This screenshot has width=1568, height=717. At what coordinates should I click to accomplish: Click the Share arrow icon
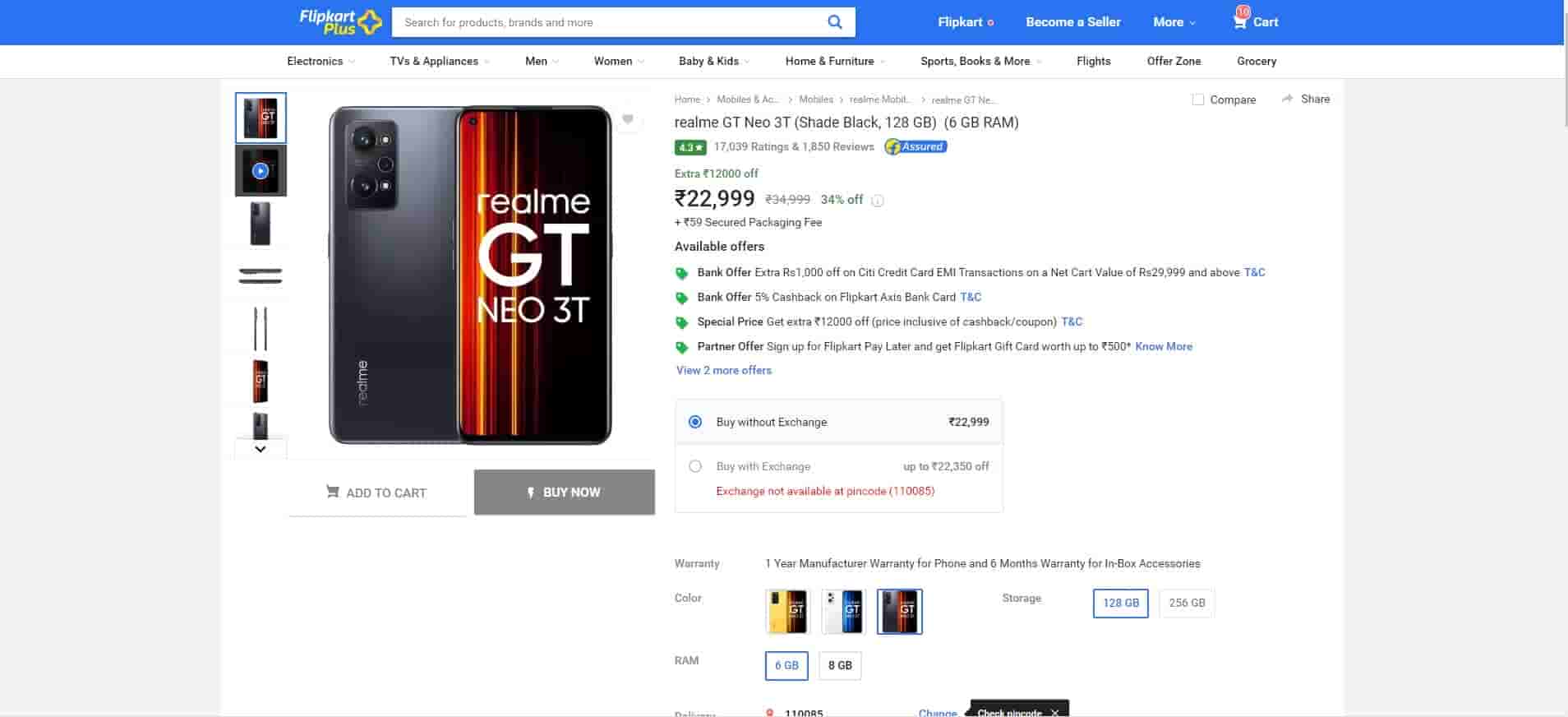(1287, 99)
